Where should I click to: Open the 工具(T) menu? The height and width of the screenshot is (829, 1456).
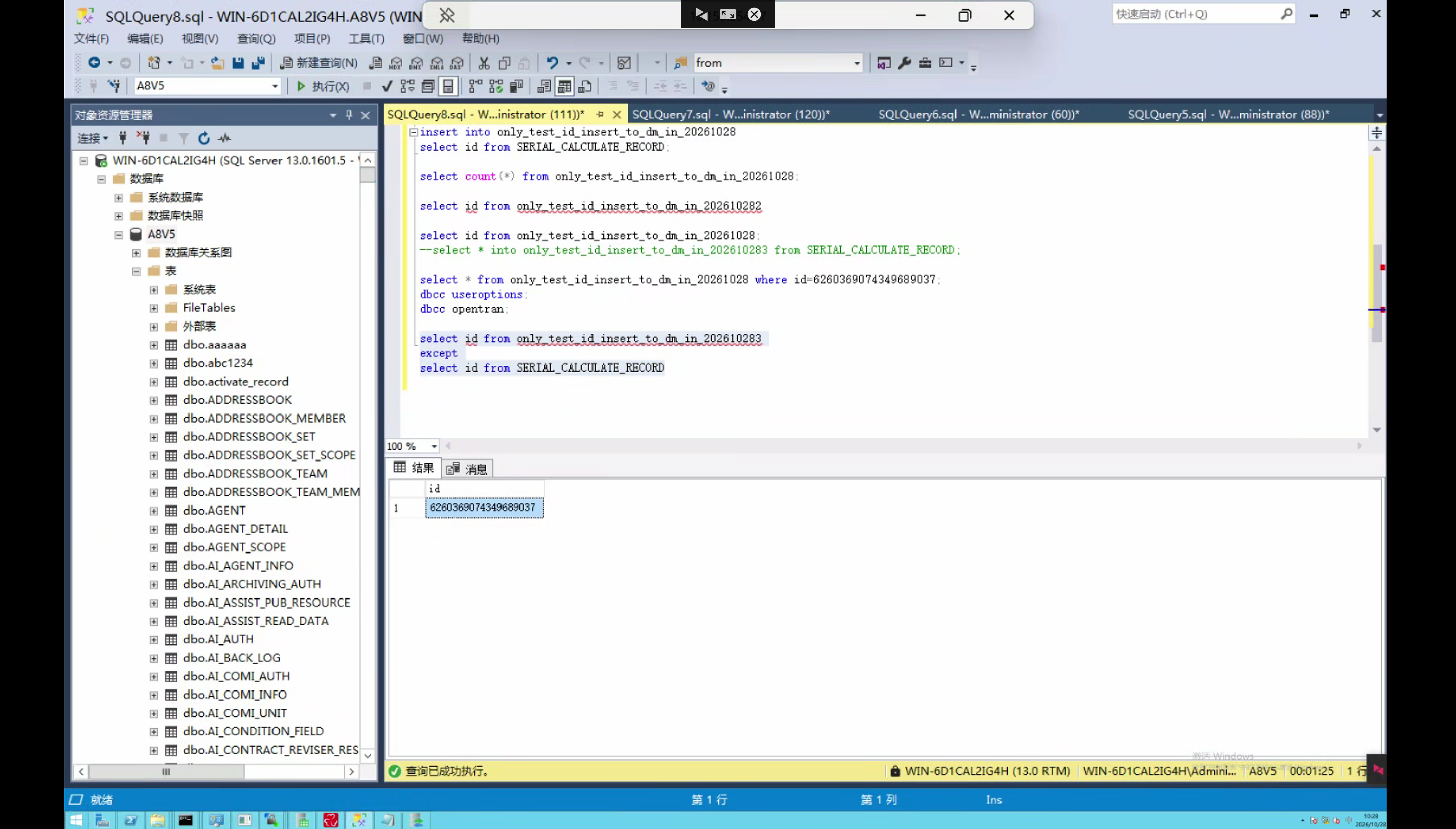point(366,39)
